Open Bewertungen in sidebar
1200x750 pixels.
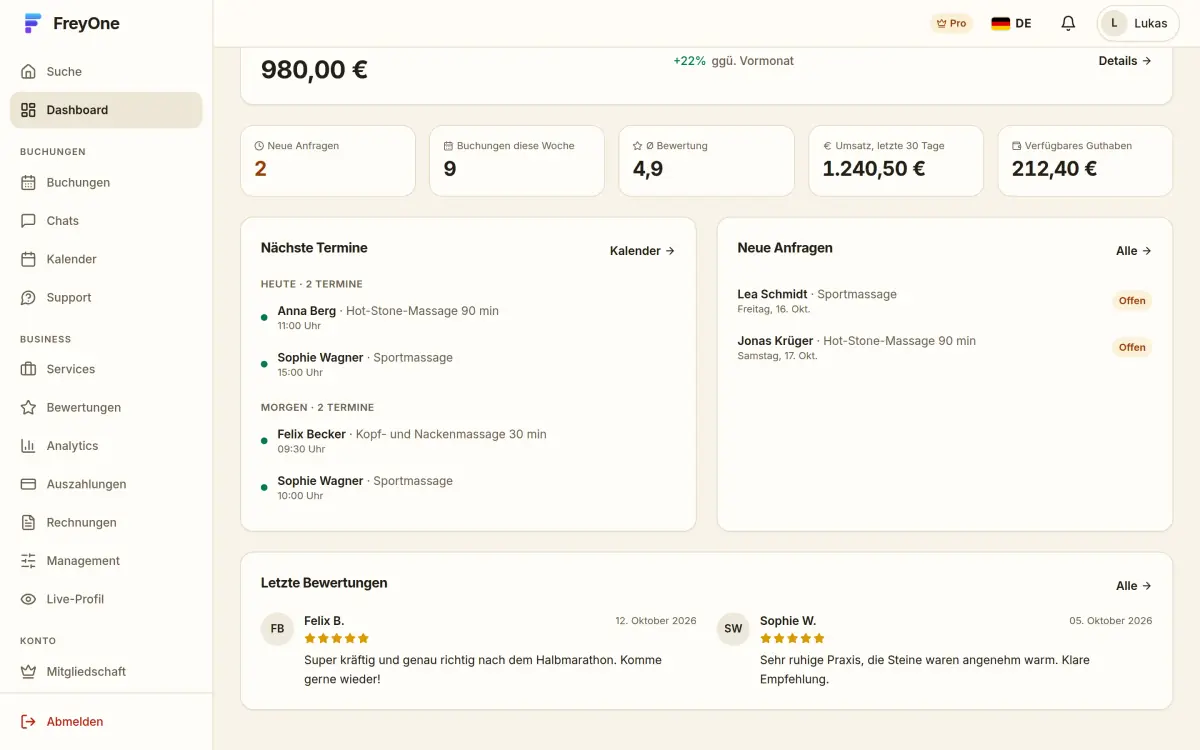click(106, 408)
